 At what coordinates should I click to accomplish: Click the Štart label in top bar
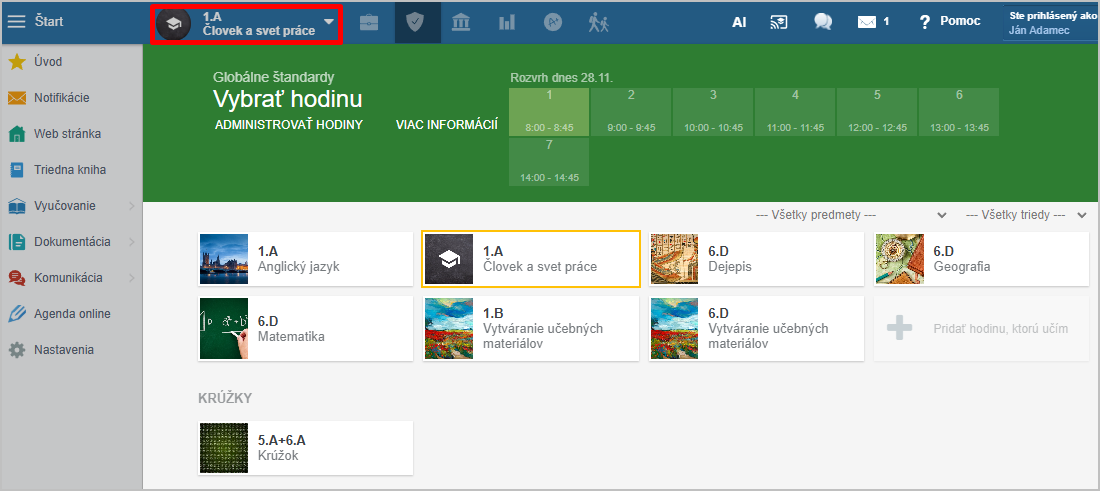49,22
